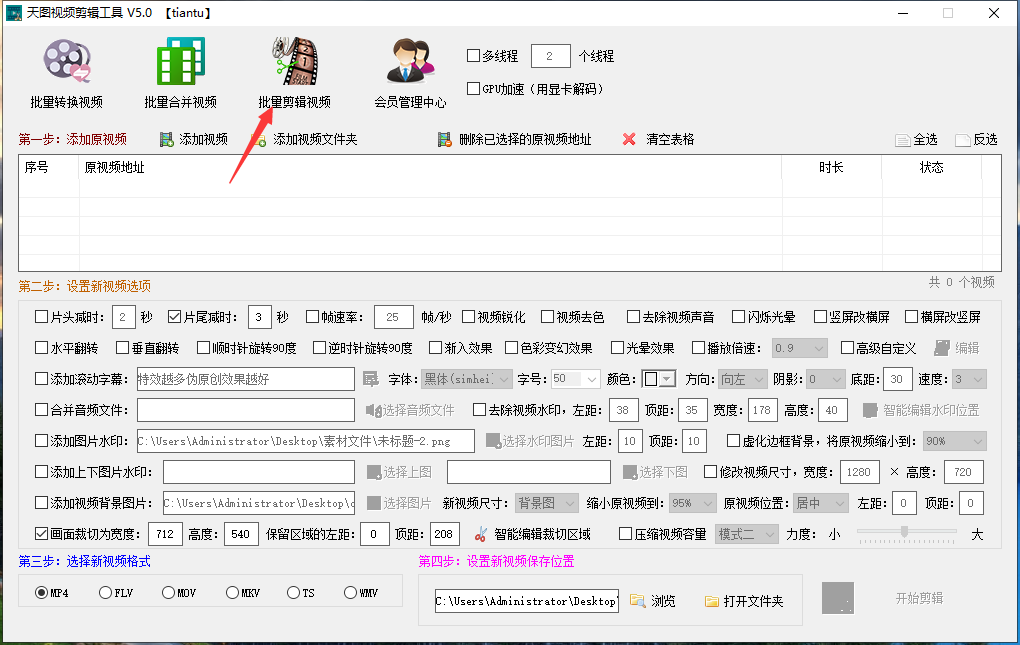The image size is (1020, 645).
Task: Click the 选择音频文件 speaker icon
Action: pos(373,410)
